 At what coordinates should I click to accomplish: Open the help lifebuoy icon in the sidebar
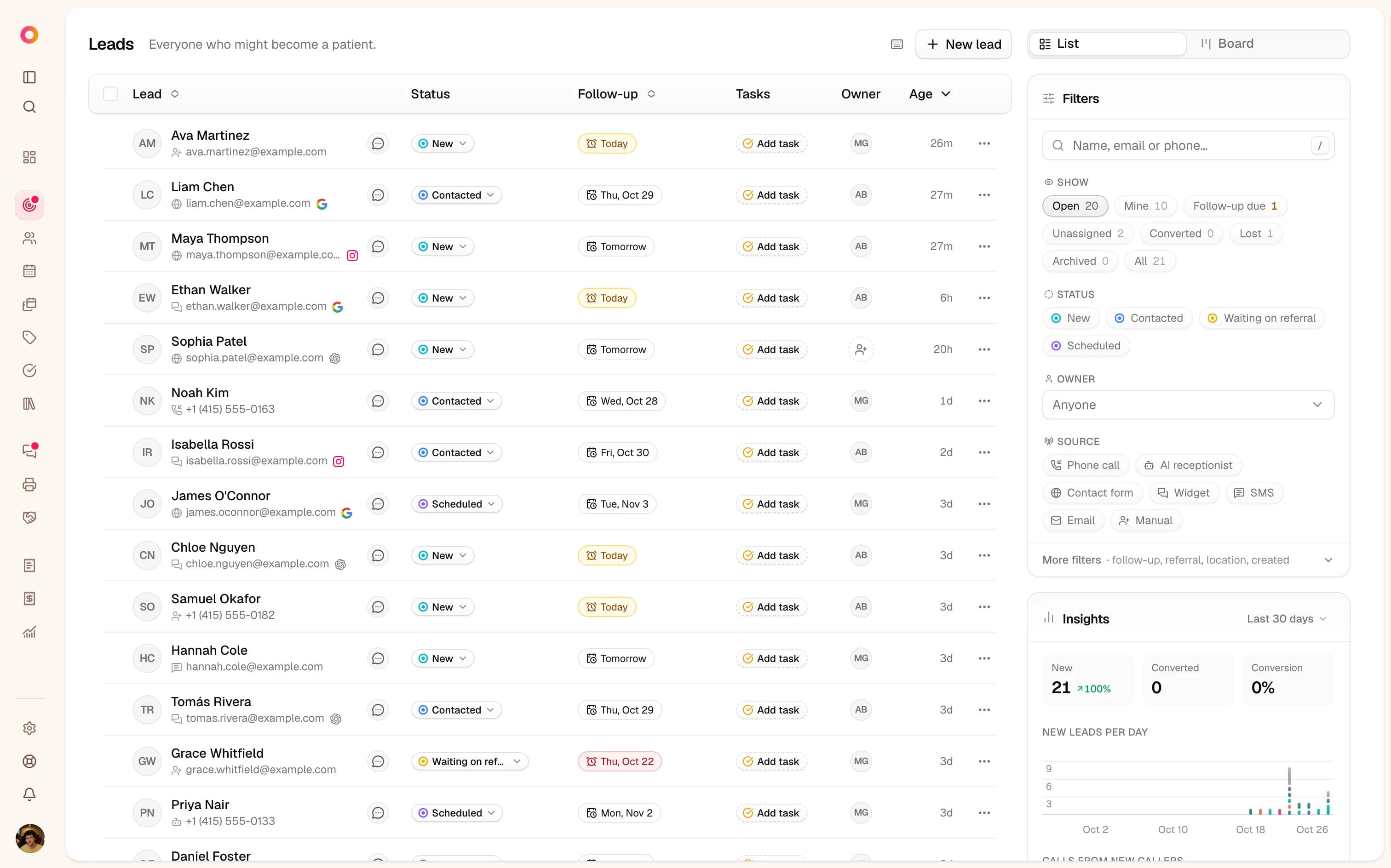coord(29,761)
